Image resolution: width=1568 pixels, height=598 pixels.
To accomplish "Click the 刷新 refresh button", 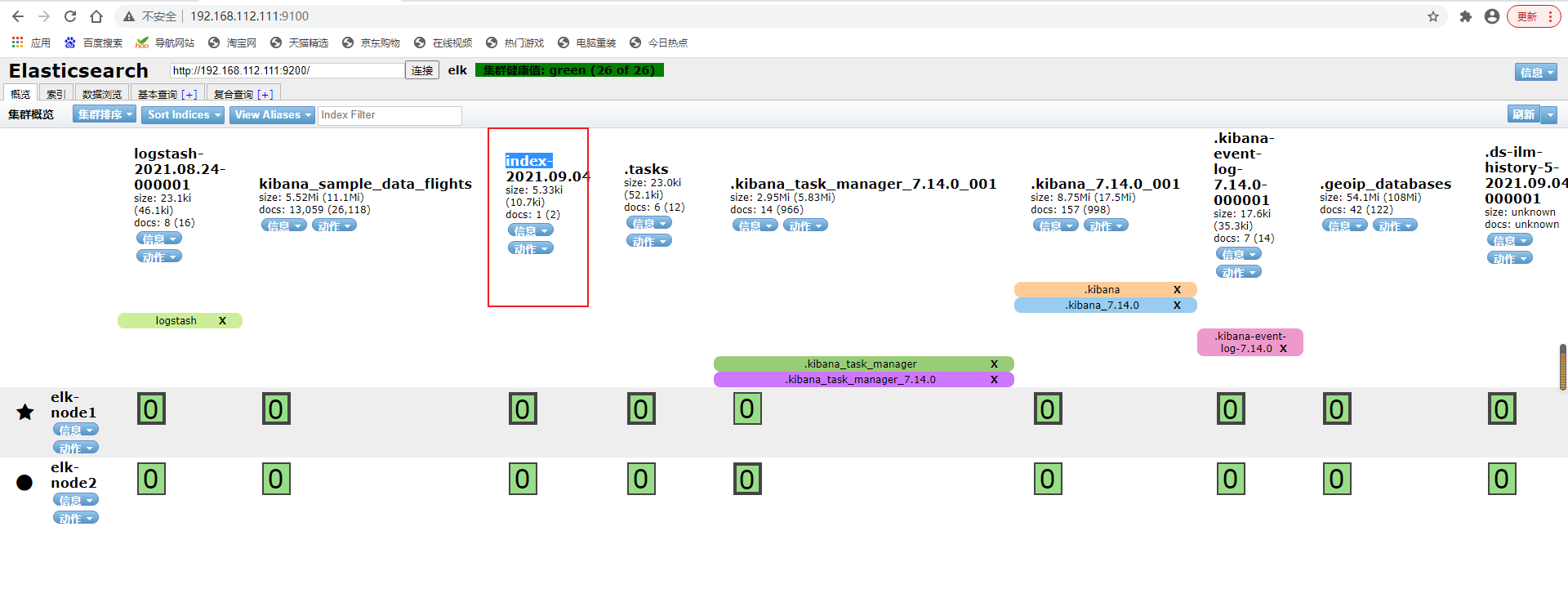I will pos(1524,115).
